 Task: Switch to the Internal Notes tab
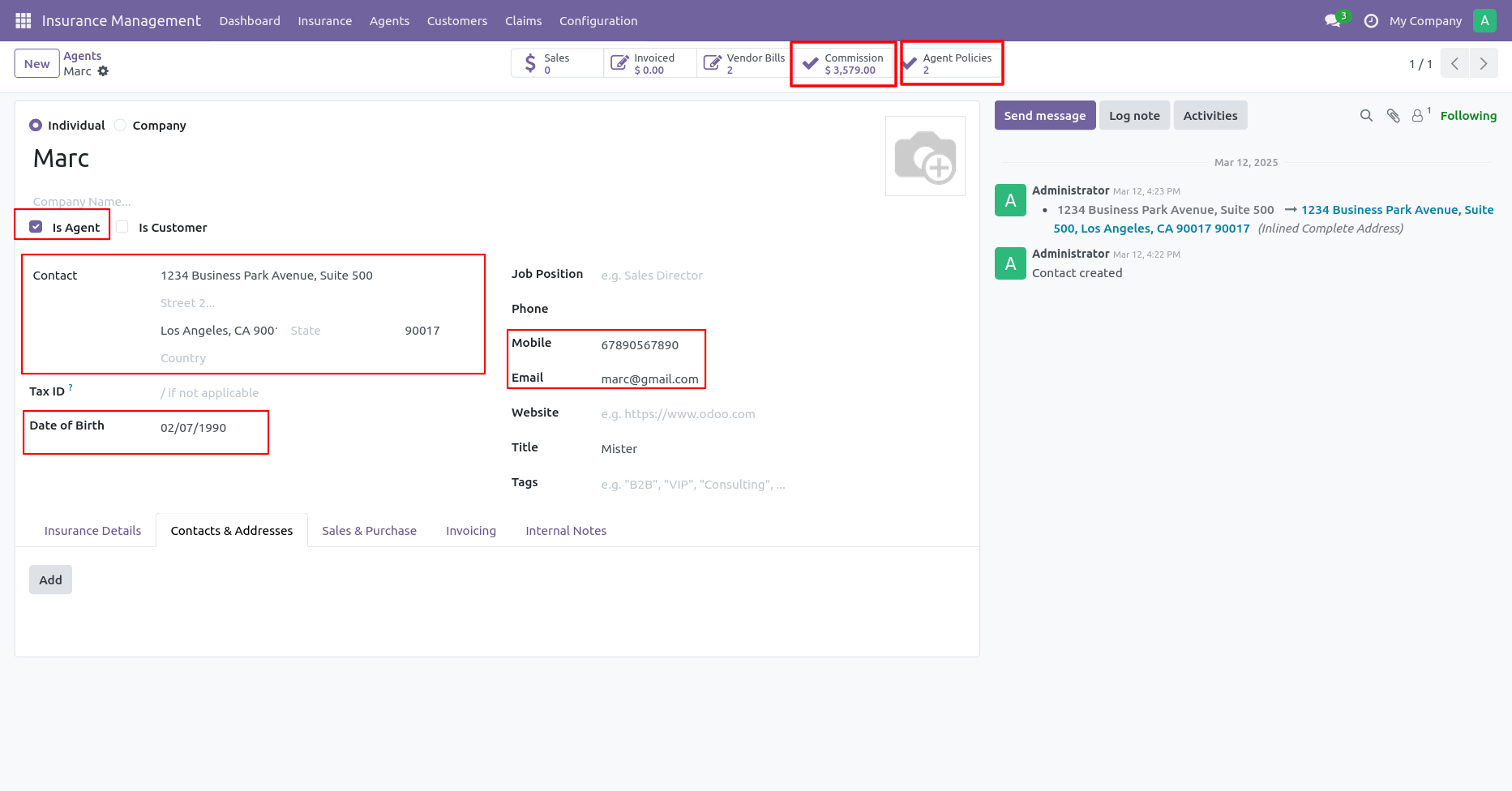coord(566,531)
